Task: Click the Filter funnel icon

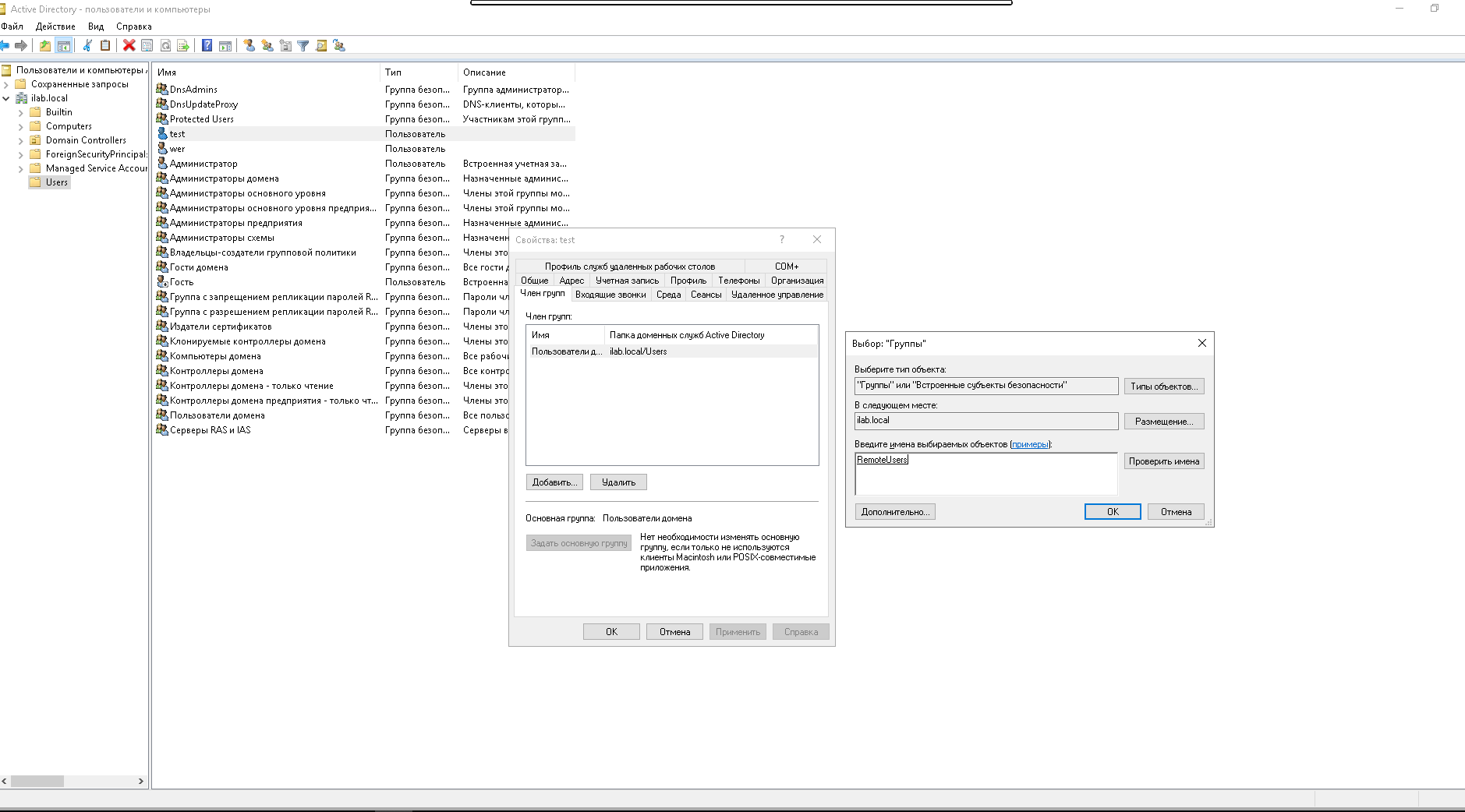Action: click(303, 46)
